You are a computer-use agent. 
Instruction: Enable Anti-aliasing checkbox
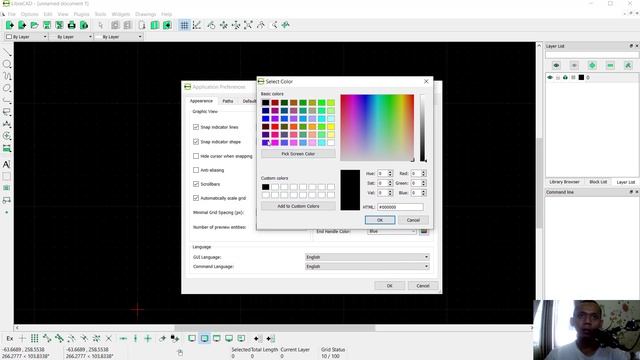196,170
